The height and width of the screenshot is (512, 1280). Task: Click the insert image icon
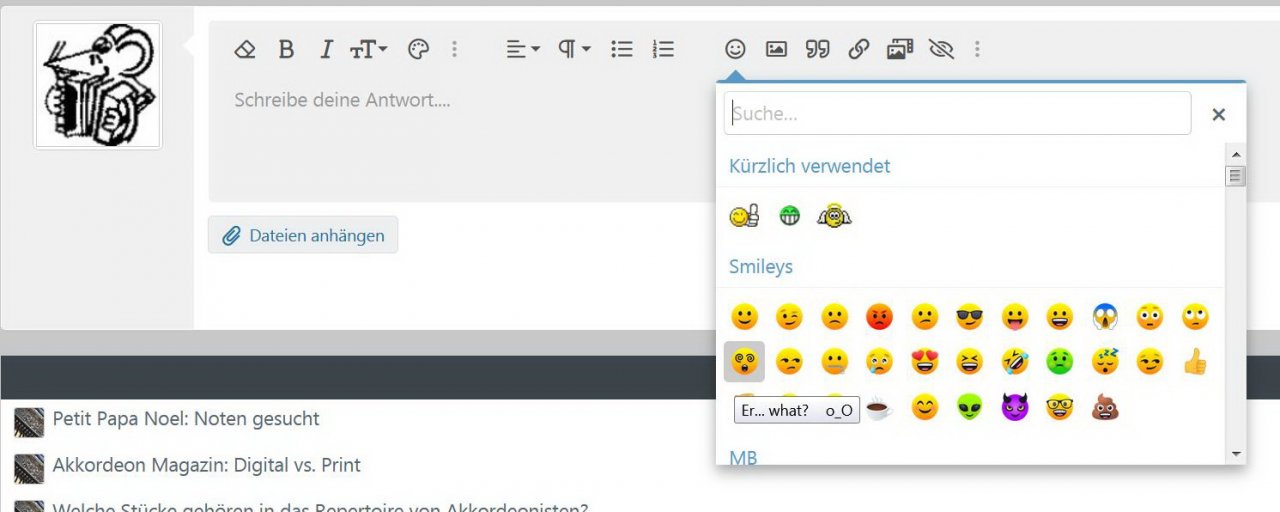[x=776, y=49]
